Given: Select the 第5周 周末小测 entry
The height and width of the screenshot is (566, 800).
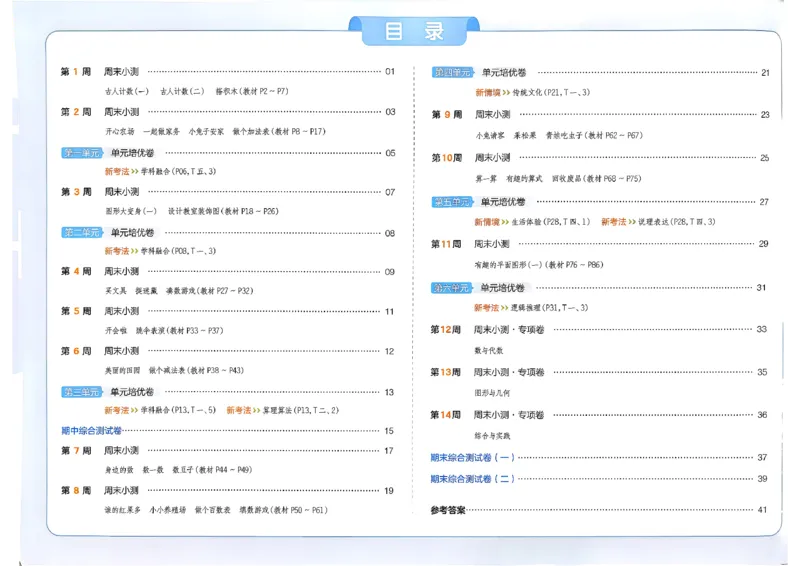Looking at the screenshot, I should (x=228, y=311).
